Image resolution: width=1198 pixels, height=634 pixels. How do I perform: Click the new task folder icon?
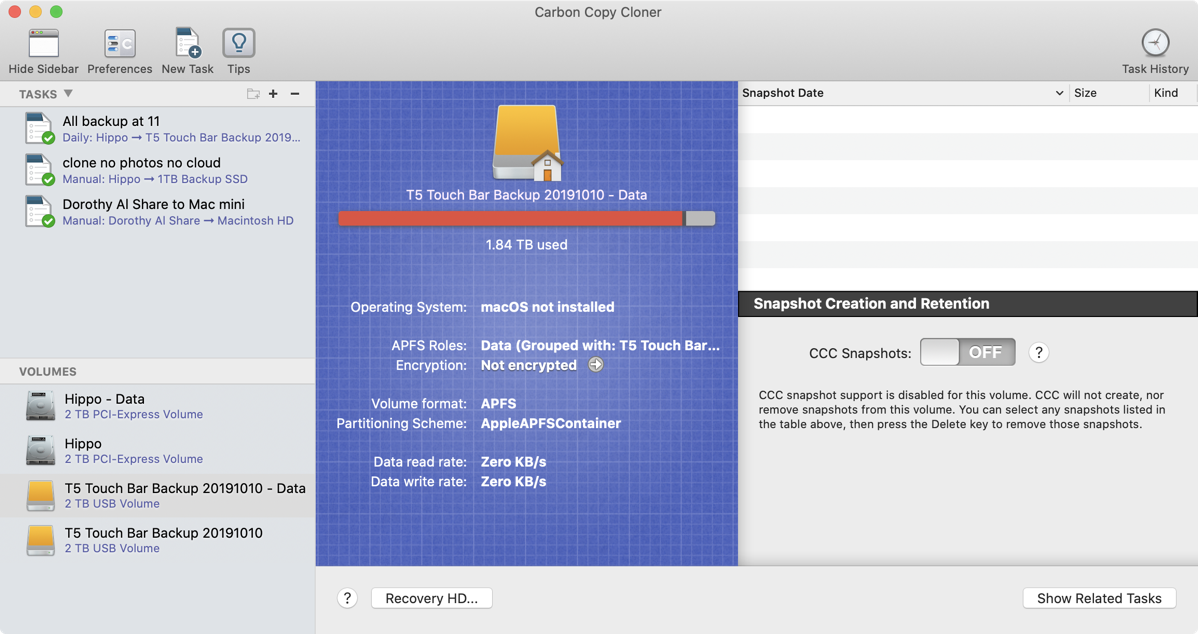tap(253, 94)
